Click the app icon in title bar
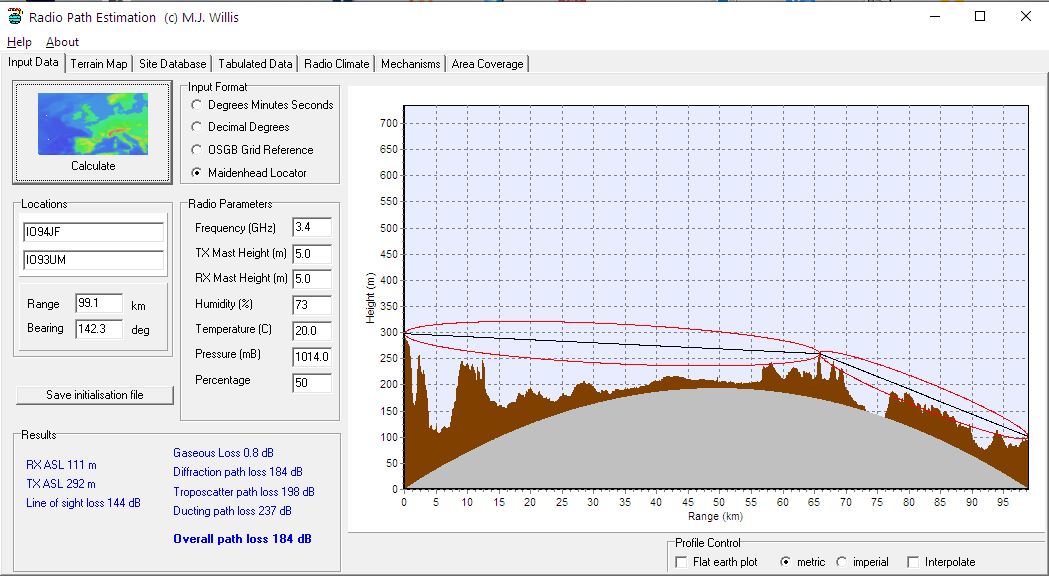Viewport: 1049px width, 576px height. (14, 17)
